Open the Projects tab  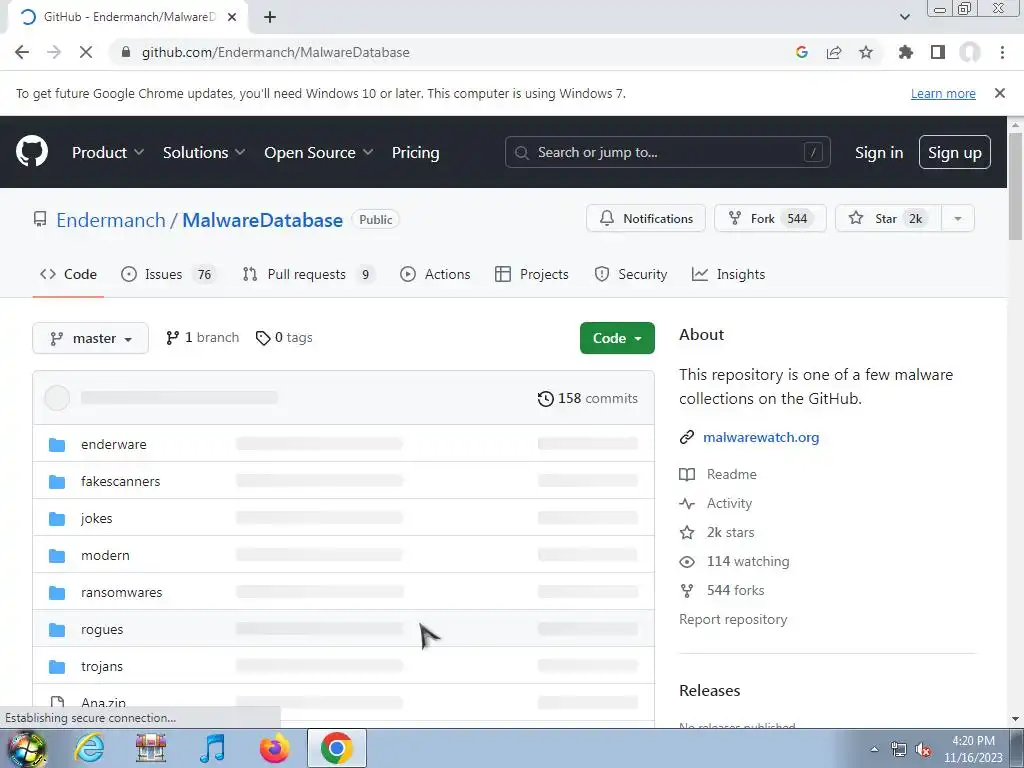(532, 274)
